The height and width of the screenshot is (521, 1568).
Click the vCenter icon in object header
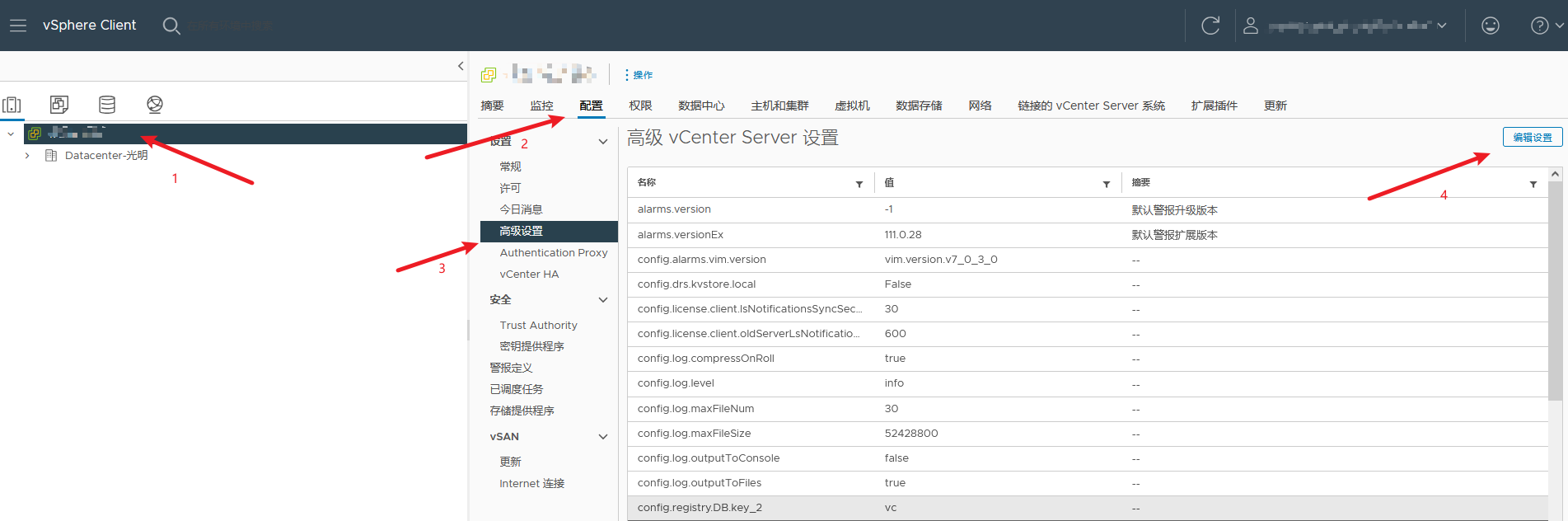coord(489,75)
